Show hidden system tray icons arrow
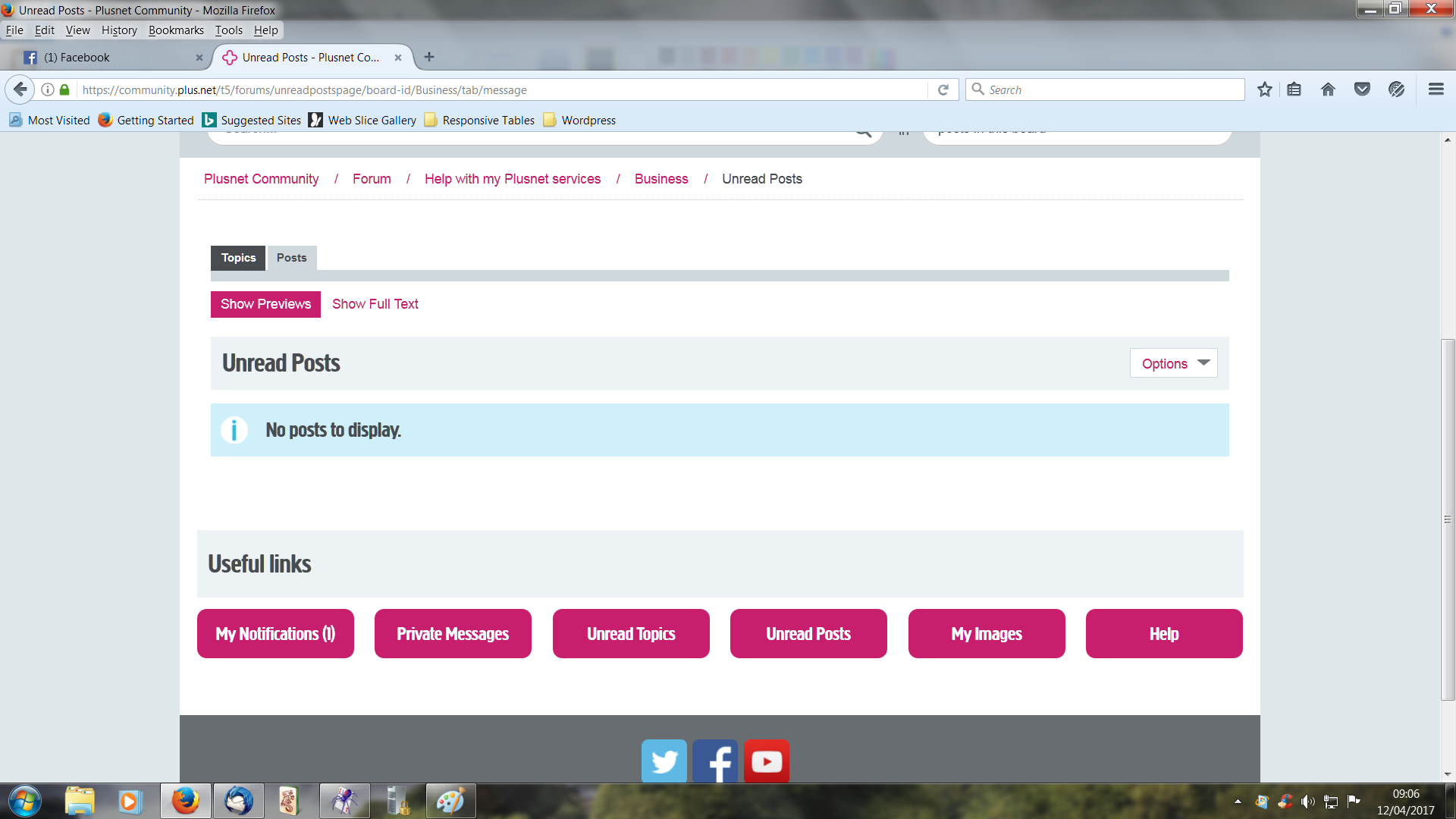 (1238, 802)
